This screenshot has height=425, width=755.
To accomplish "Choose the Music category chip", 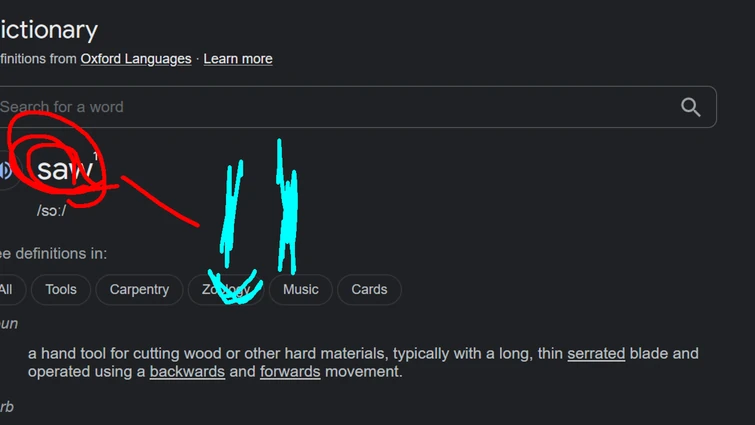I will (300, 289).
